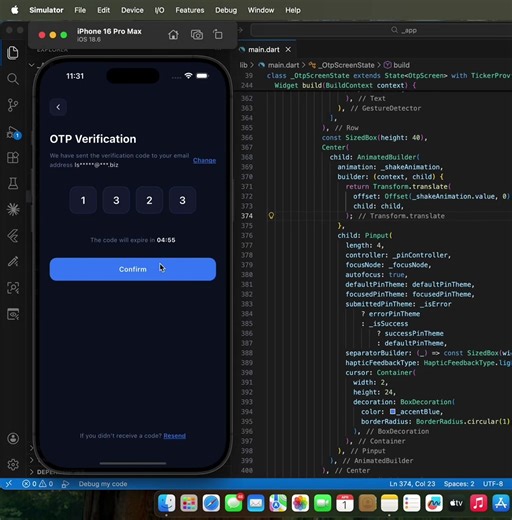Take a Simulator screenshot with camera icon
Viewport: 512px width, 520px height.
197,35
